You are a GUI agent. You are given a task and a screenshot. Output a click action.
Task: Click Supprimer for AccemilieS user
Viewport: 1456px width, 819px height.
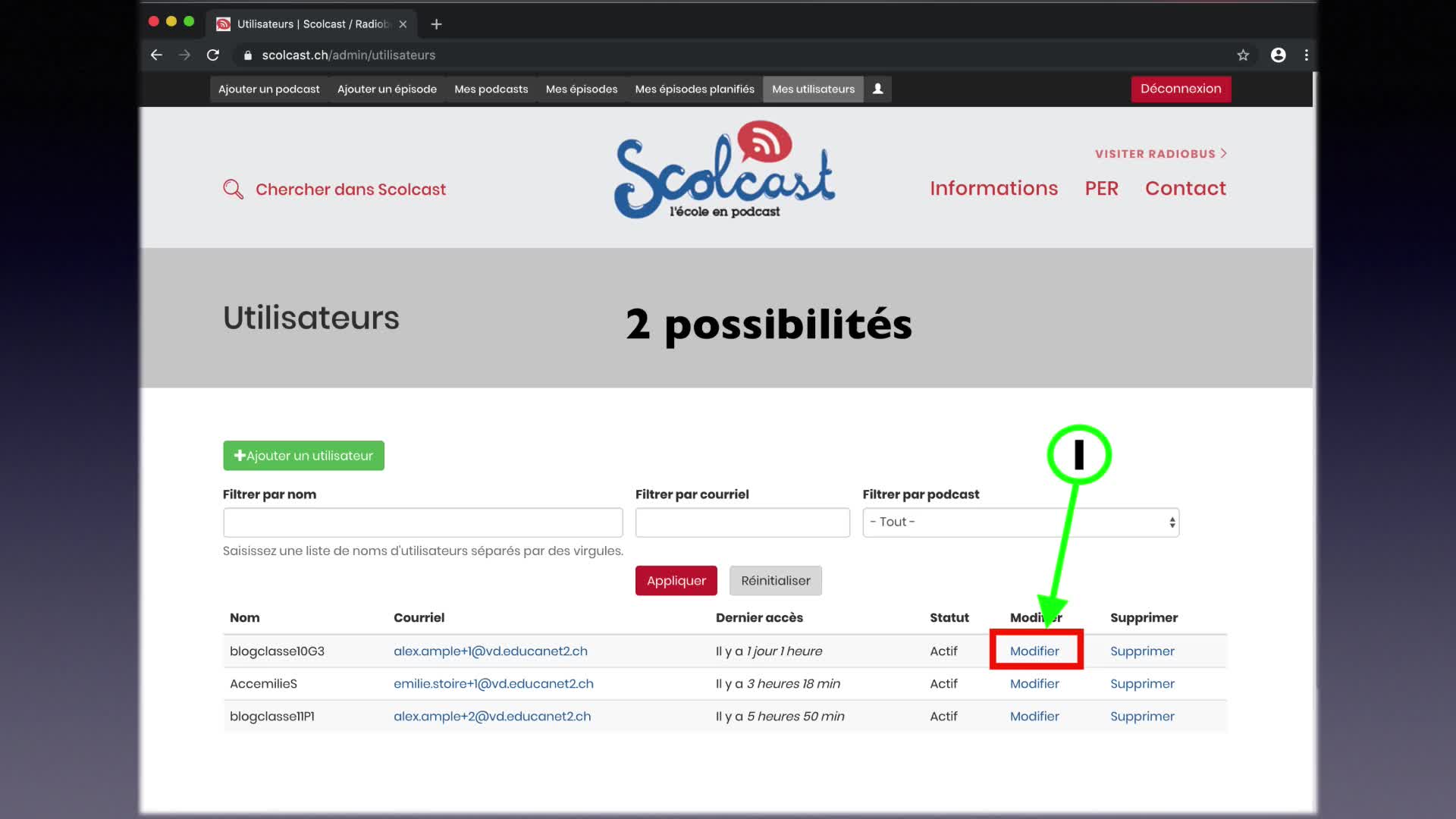point(1142,683)
